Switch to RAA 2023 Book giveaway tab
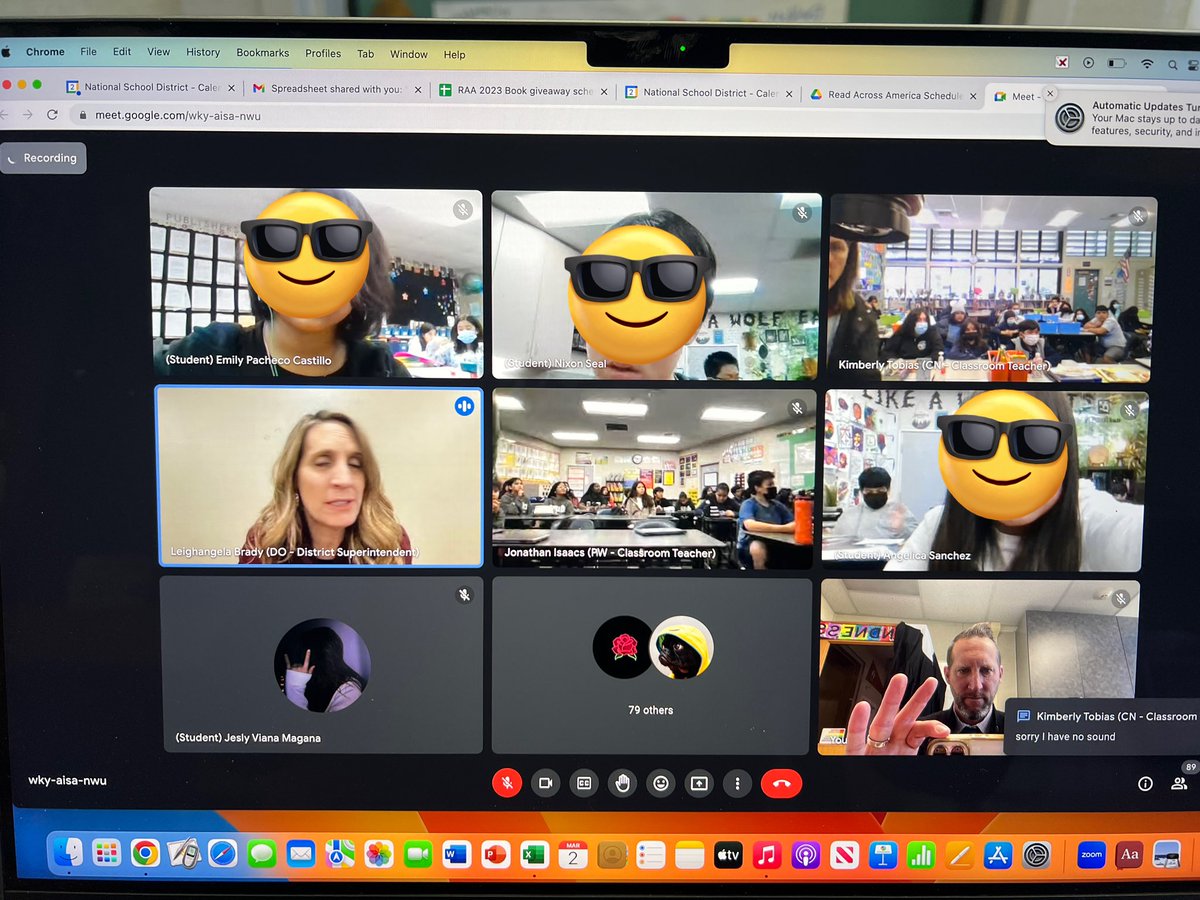The width and height of the screenshot is (1200, 900). (523, 90)
